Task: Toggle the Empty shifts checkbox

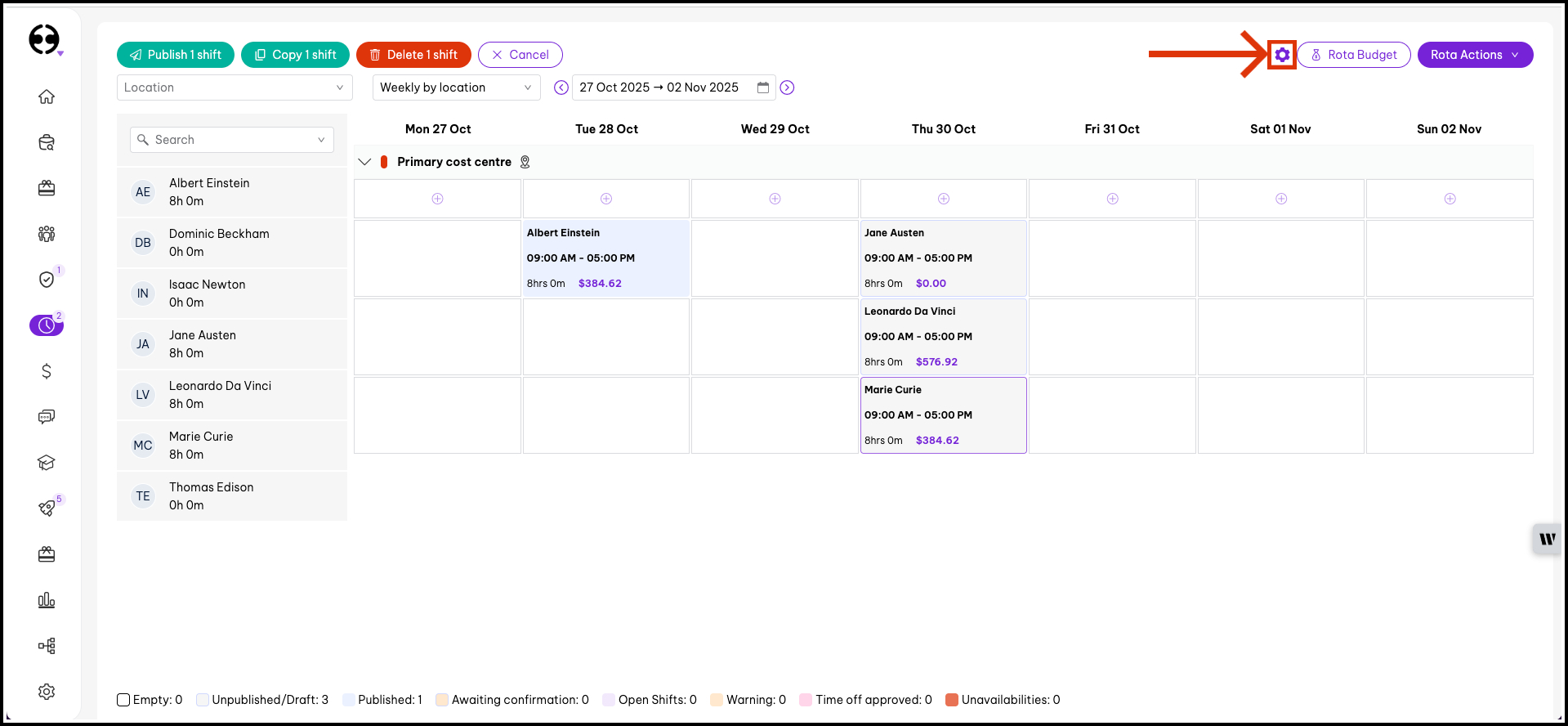Action: pos(123,700)
